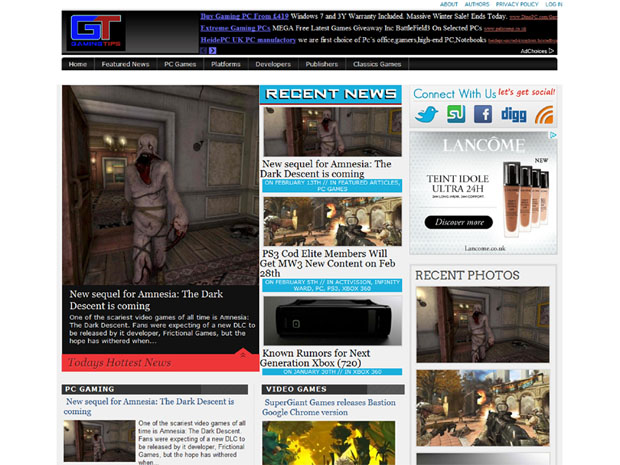Click the PS3 Cod post date and tags line
The image size is (620, 465).
[332, 285]
